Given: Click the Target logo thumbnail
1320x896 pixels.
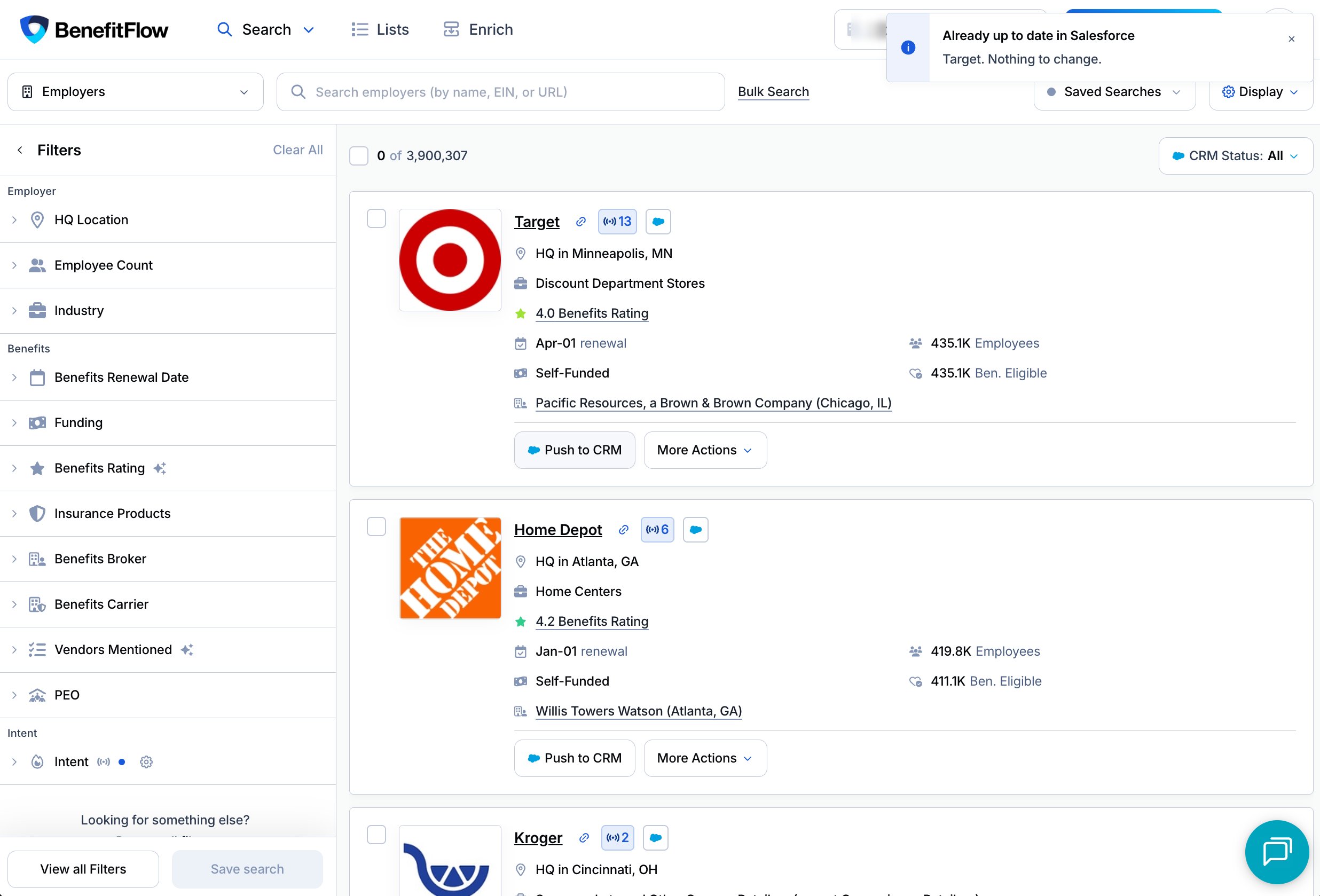Looking at the screenshot, I should [x=450, y=260].
